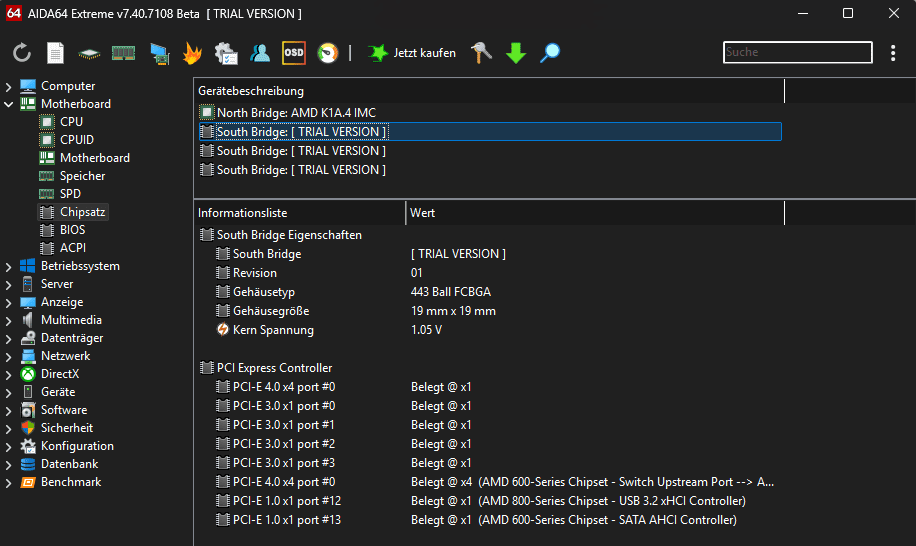Click the Netzwerk icon
This screenshot has width=916, height=546.
27,356
